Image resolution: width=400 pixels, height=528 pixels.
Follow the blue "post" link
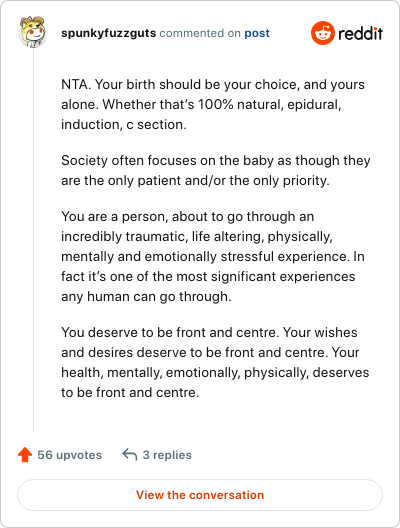[x=257, y=33]
